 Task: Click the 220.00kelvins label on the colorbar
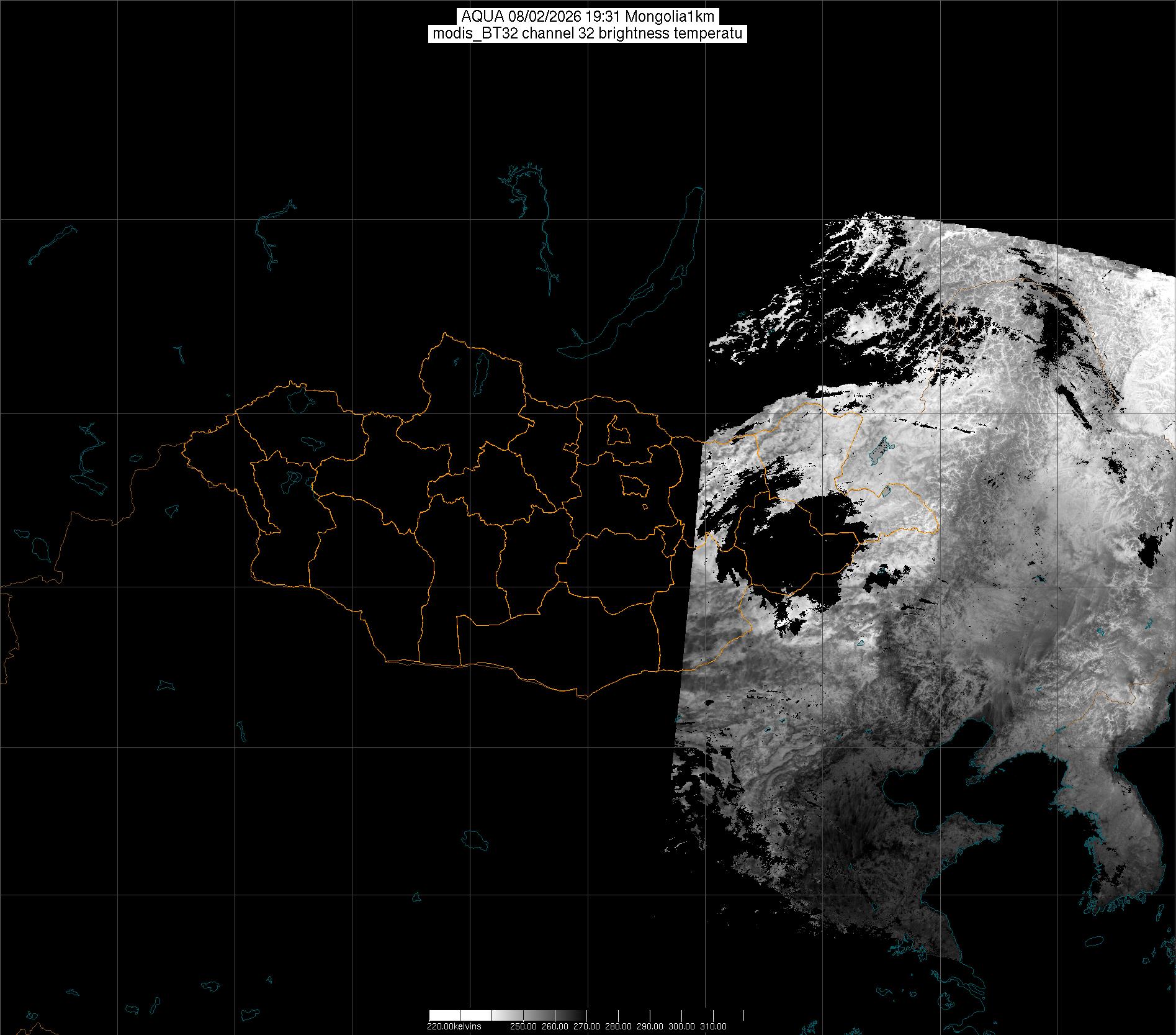tap(454, 1026)
